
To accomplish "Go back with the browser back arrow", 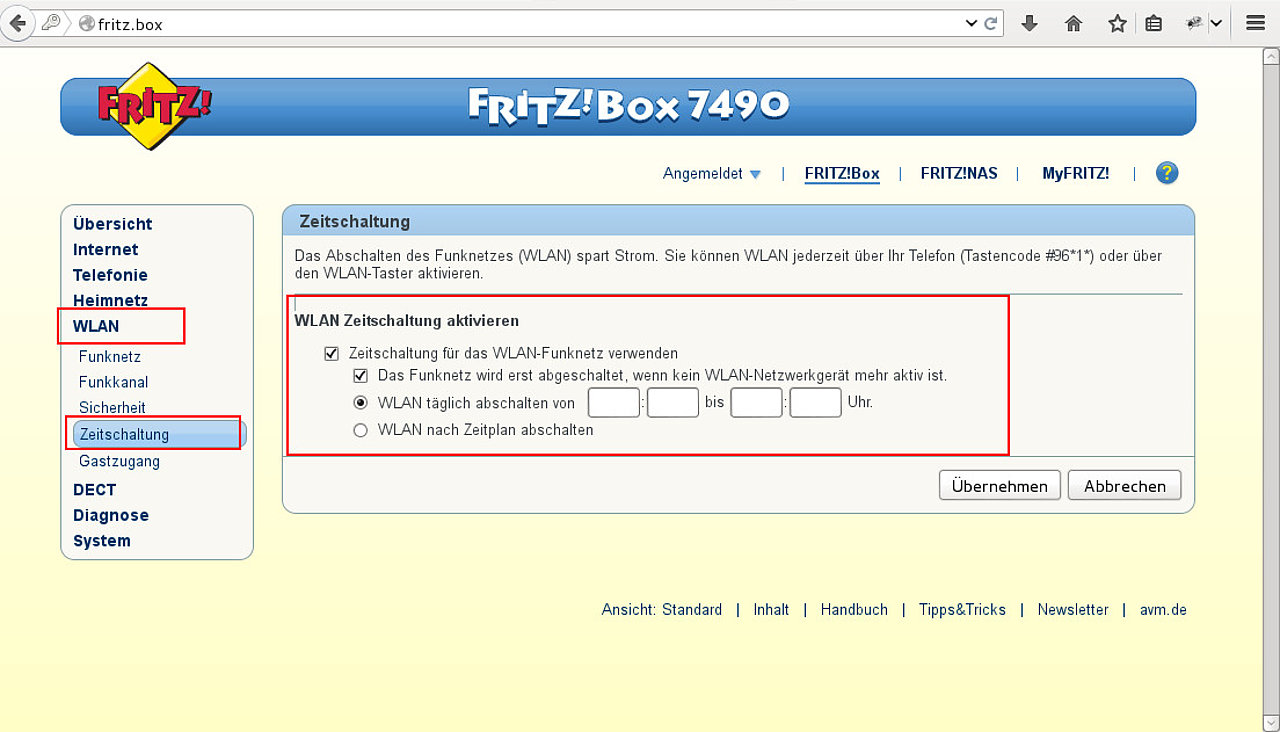I will pos(17,23).
